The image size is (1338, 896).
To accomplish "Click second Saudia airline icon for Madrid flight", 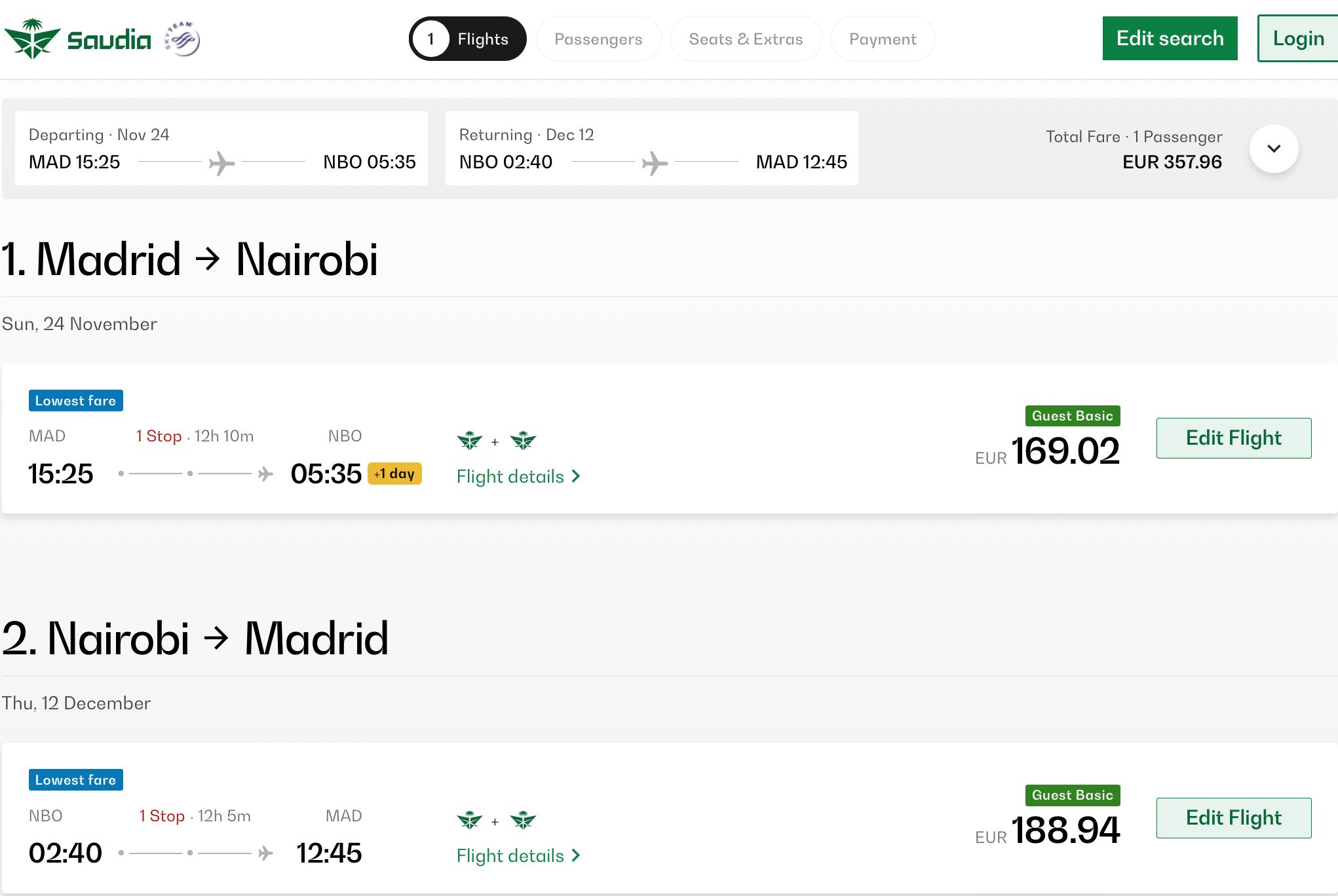I will point(523,441).
